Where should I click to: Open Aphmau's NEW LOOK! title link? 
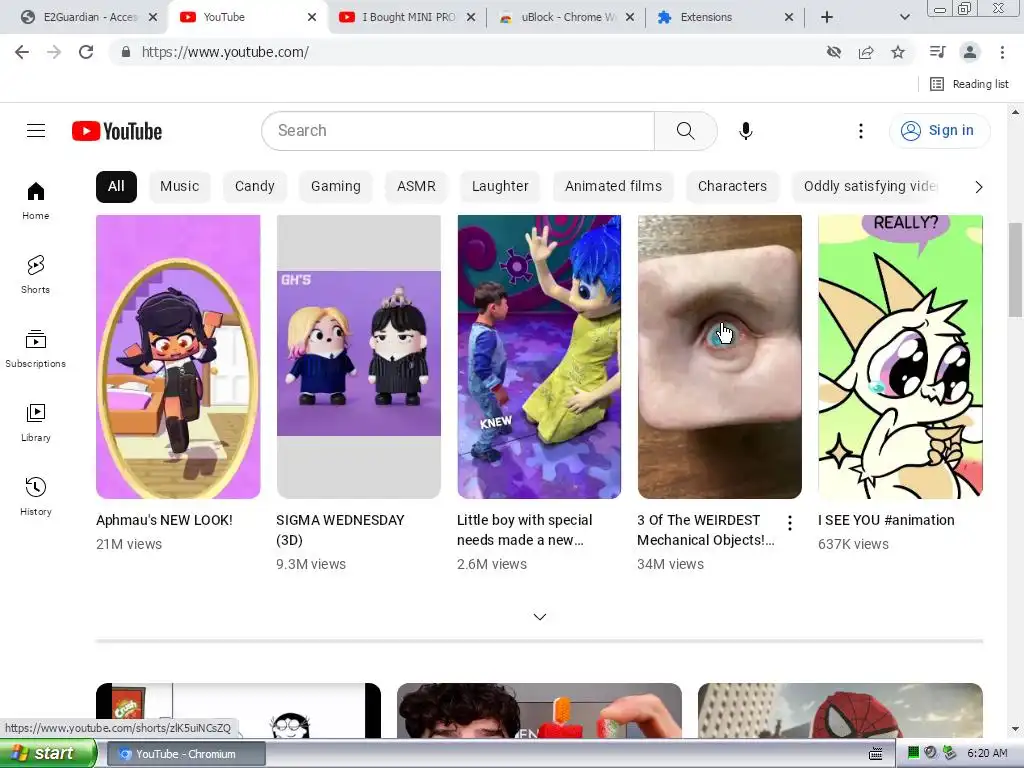click(164, 520)
